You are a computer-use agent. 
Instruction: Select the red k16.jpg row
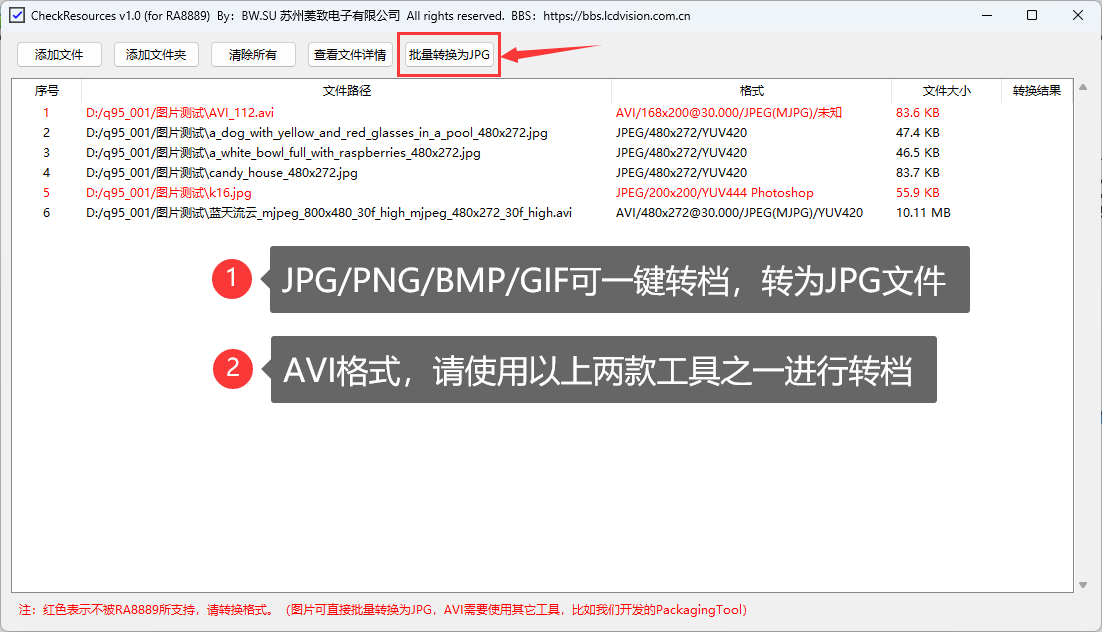tap(169, 193)
